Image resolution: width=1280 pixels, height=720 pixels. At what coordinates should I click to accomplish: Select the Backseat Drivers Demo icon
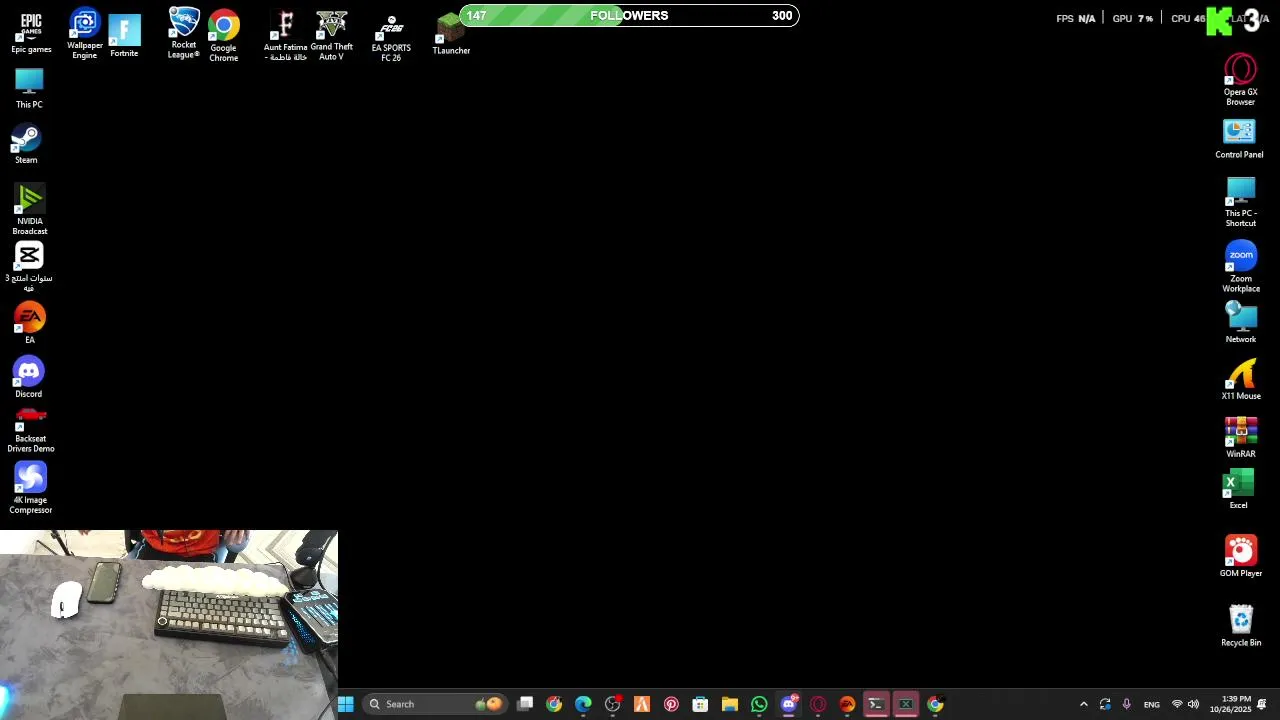(x=31, y=431)
